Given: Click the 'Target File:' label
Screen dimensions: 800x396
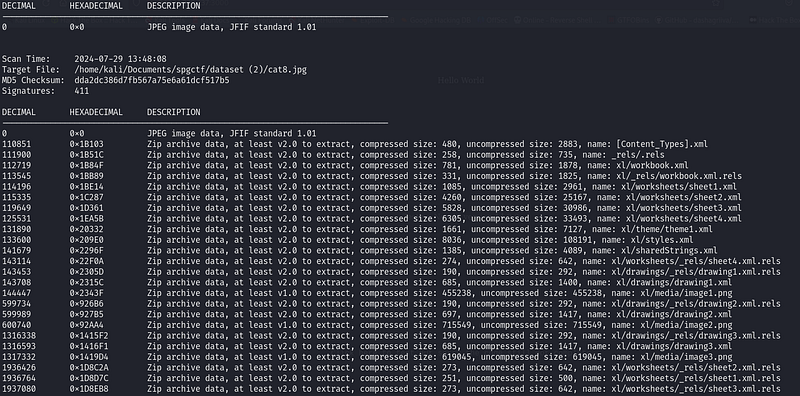Looking at the screenshot, I should point(31,70).
